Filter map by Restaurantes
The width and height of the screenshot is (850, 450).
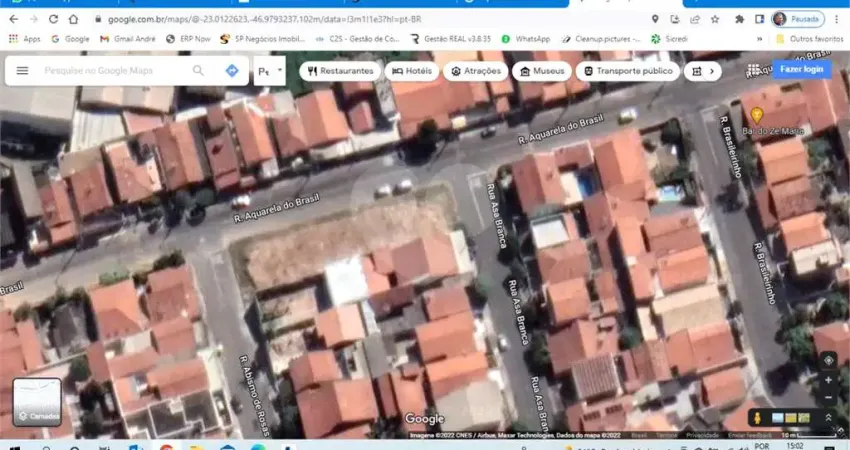click(340, 71)
